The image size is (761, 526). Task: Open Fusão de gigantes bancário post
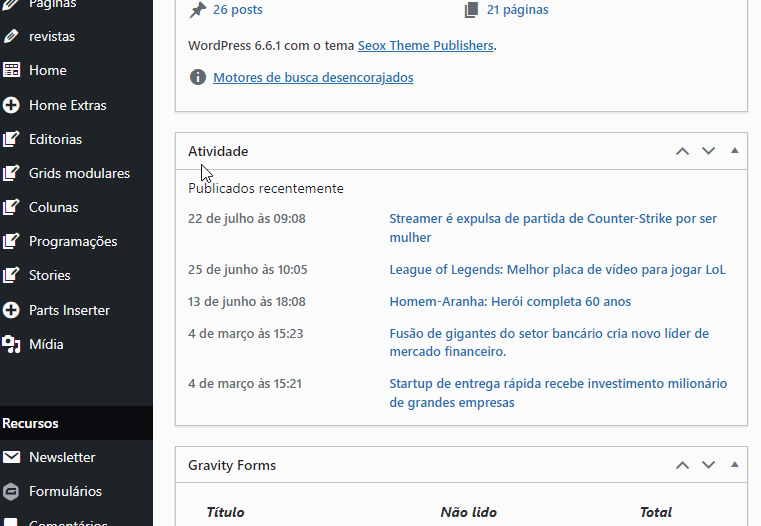(x=549, y=342)
